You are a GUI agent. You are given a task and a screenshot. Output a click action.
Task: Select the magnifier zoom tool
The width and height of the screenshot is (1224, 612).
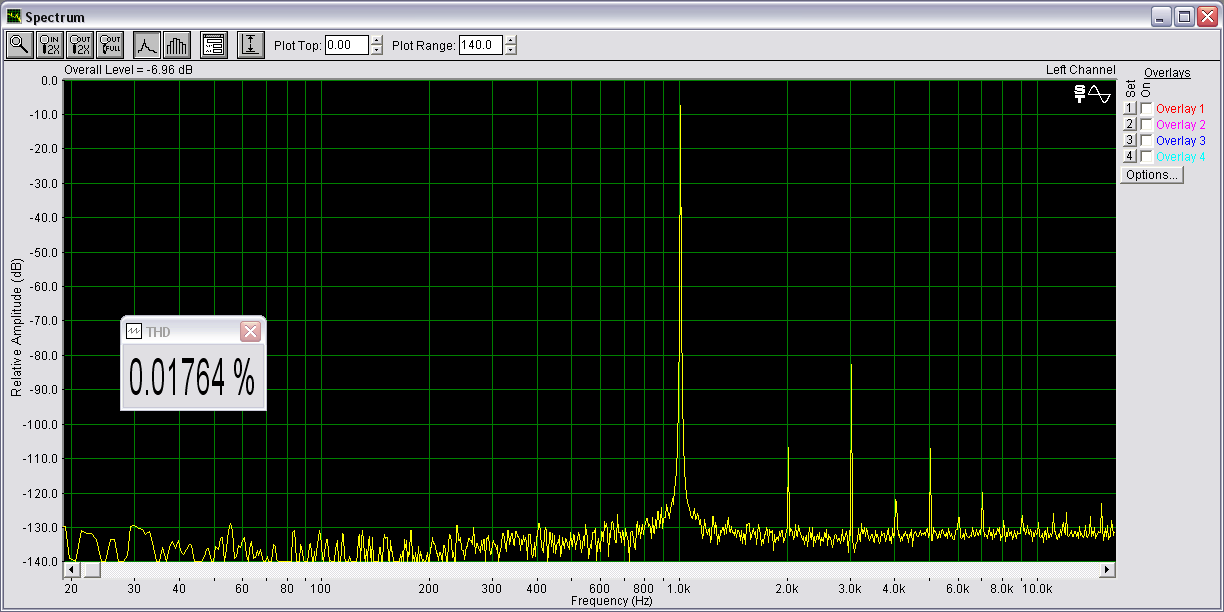19,45
